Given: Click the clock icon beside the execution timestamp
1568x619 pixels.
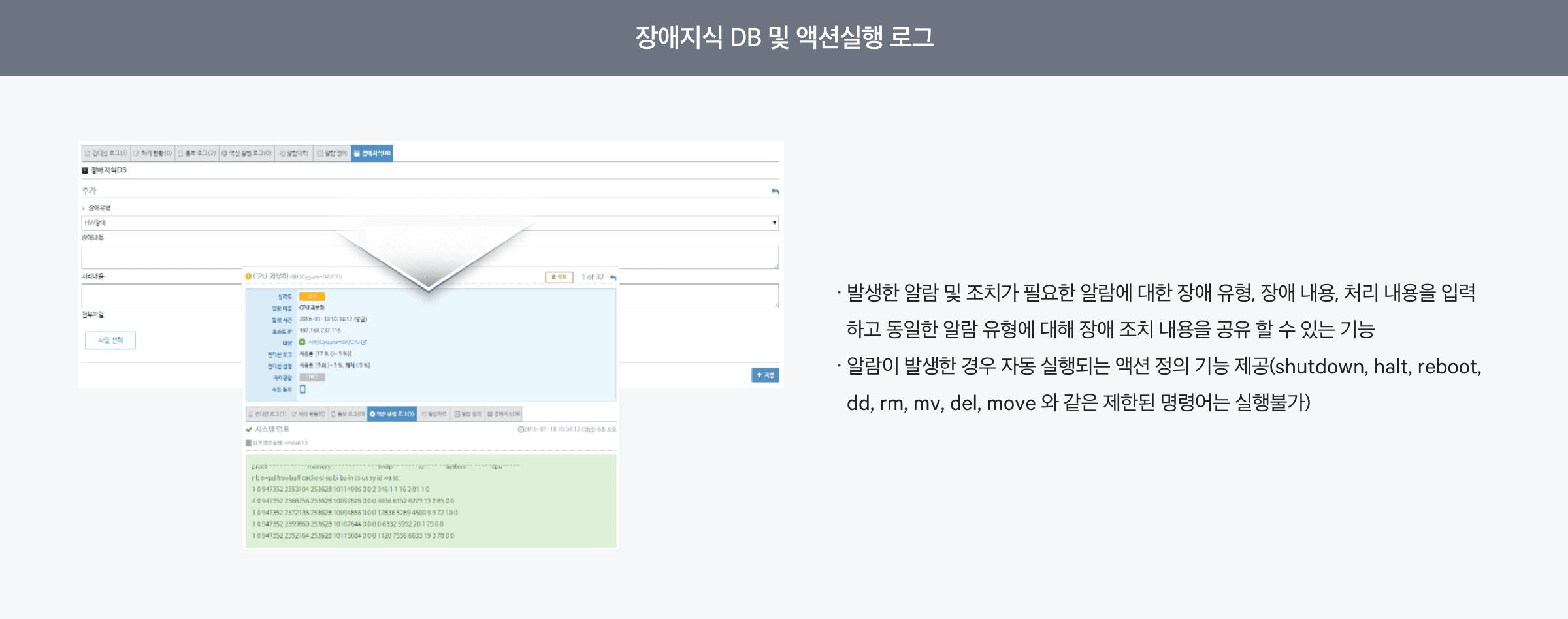Looking at the screenshot, I should coord(521,430).
